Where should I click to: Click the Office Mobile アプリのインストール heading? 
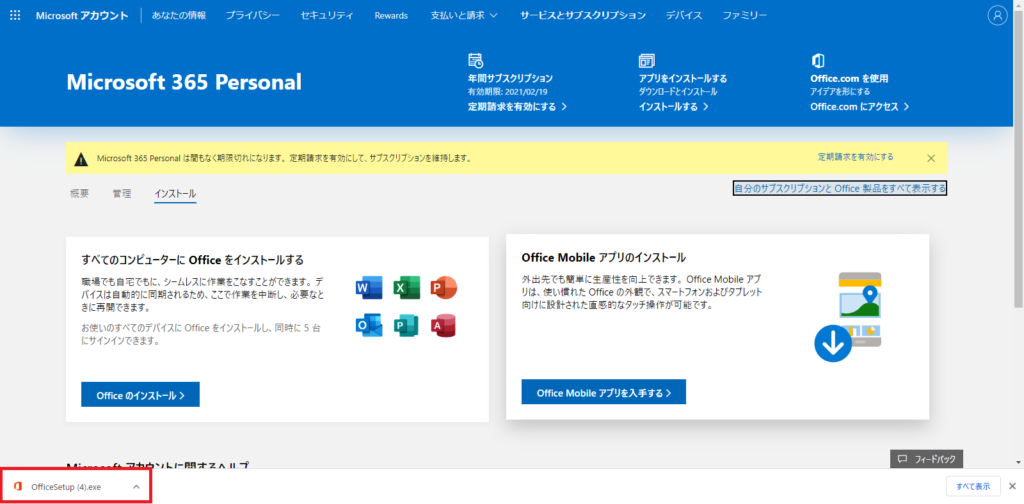pyautogui.click(x=603, y=257)
